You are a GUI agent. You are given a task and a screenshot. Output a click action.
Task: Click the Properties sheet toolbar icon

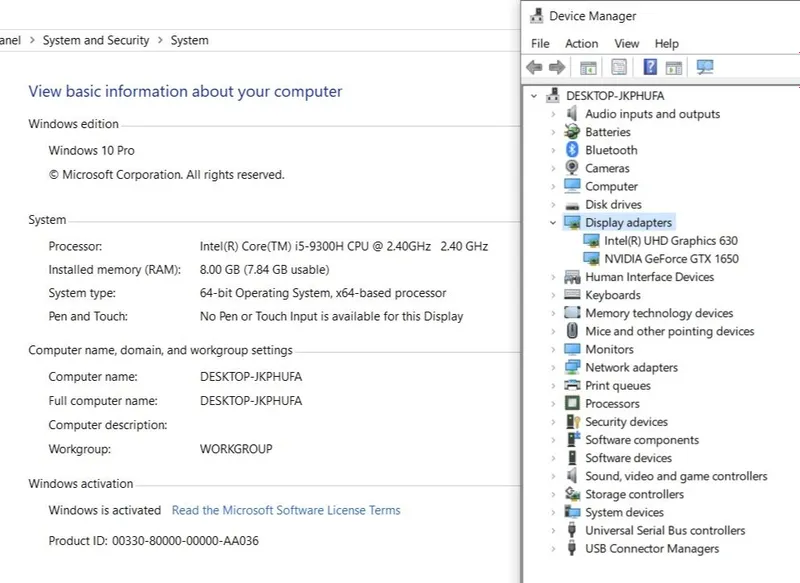click(619, 67)
